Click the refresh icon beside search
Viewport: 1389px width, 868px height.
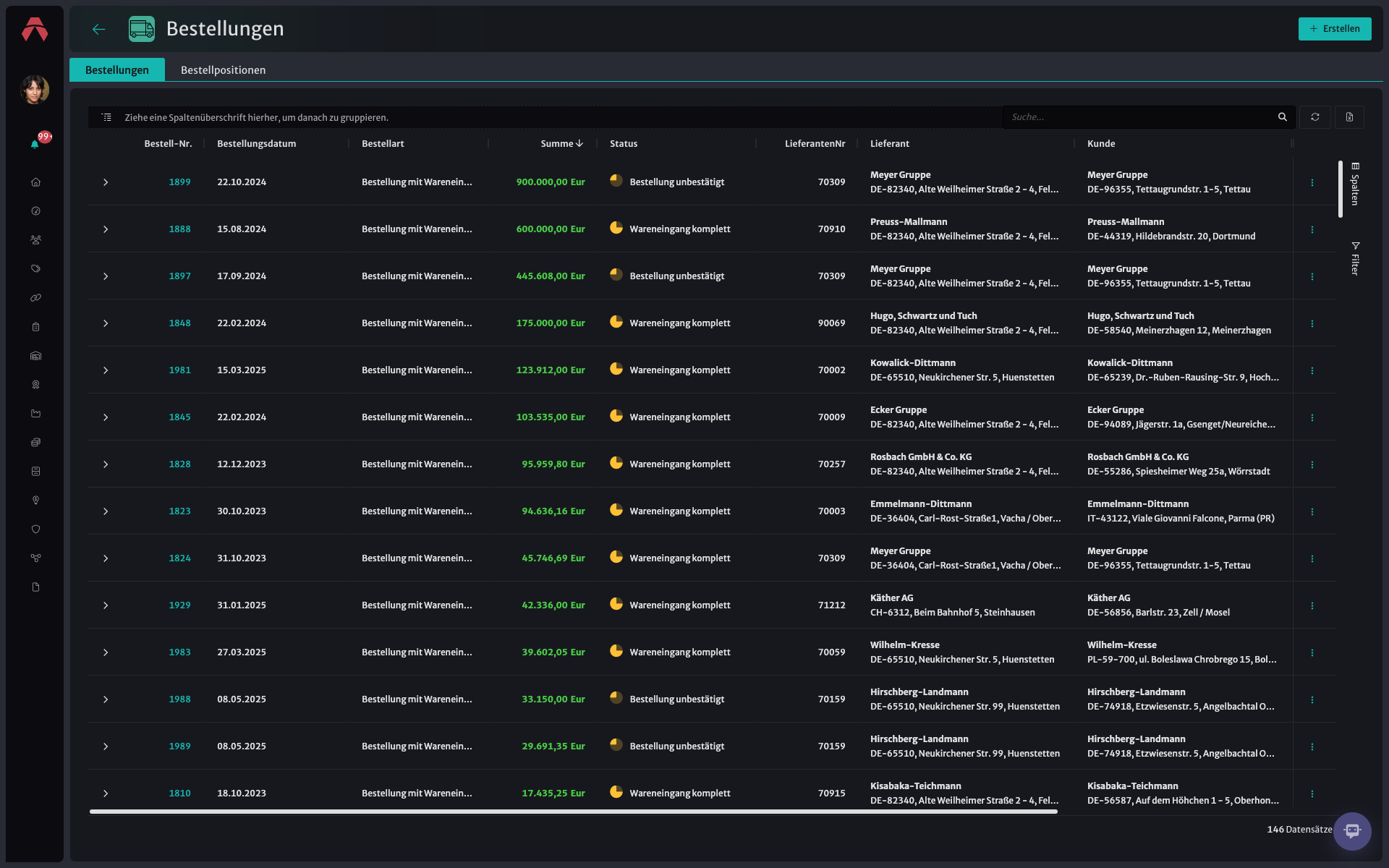1315,117
